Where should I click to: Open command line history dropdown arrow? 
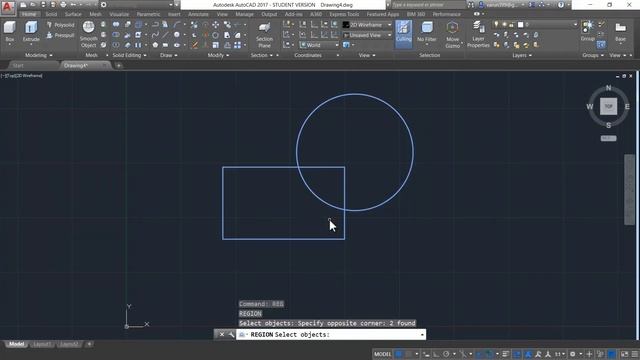[x=422, y=335]
